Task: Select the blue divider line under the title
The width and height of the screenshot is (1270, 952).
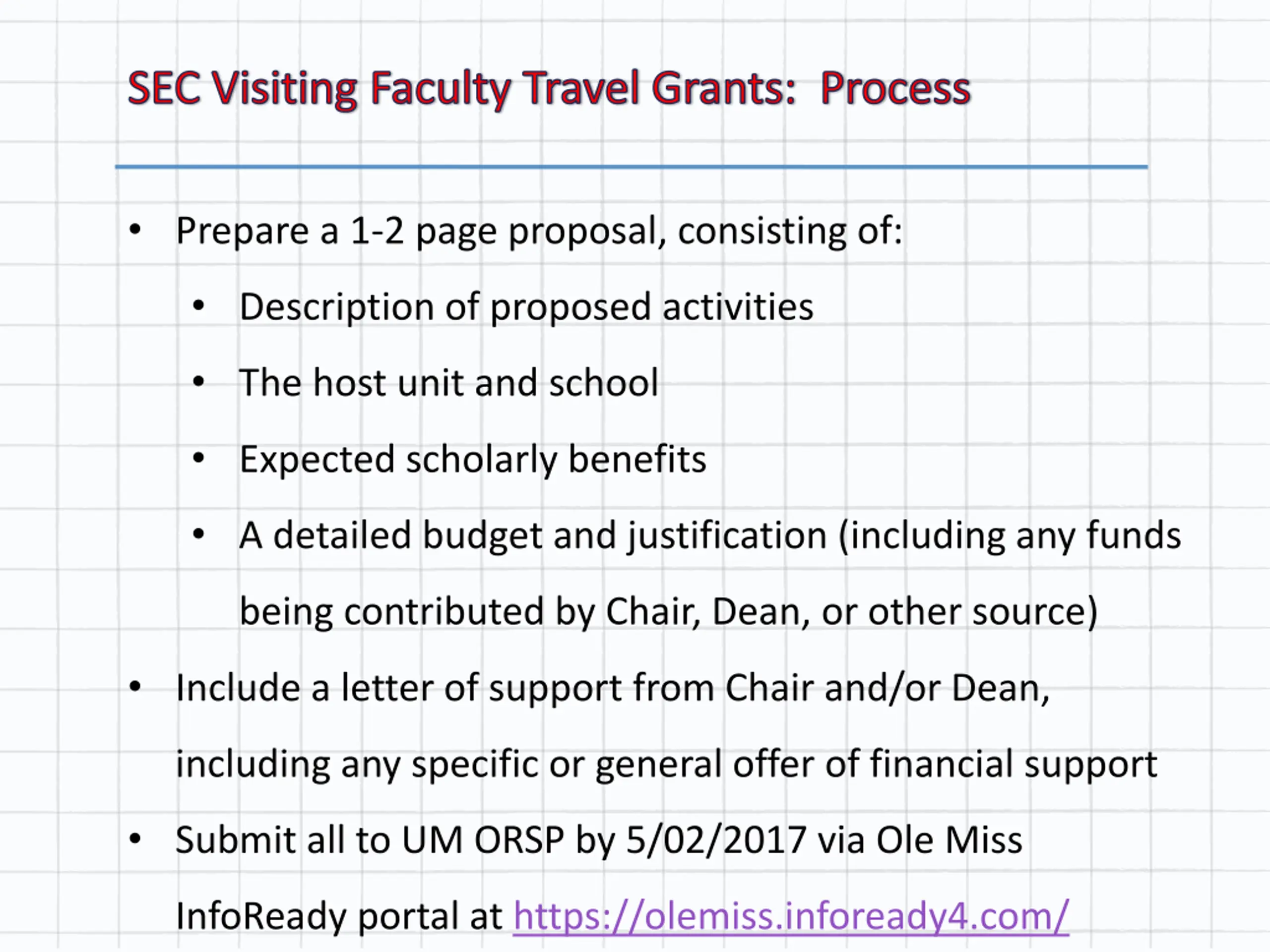Action: (631, 167)
